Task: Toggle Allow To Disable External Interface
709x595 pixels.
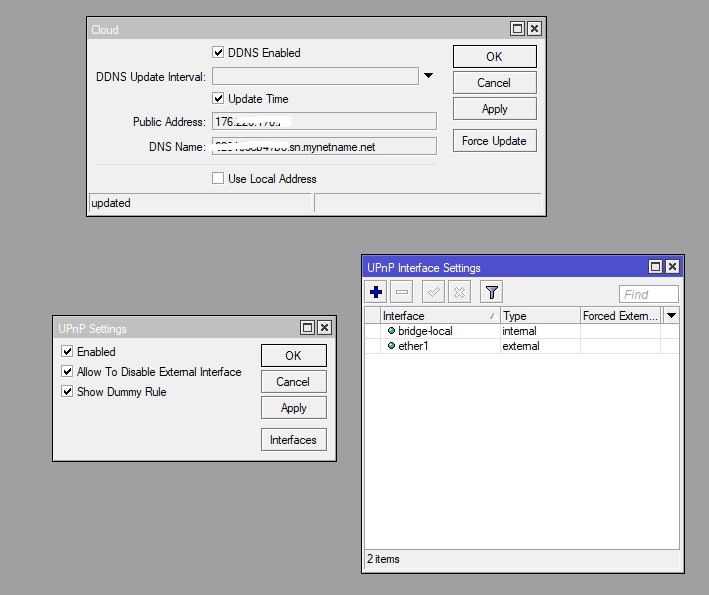Action: (67, 371)
